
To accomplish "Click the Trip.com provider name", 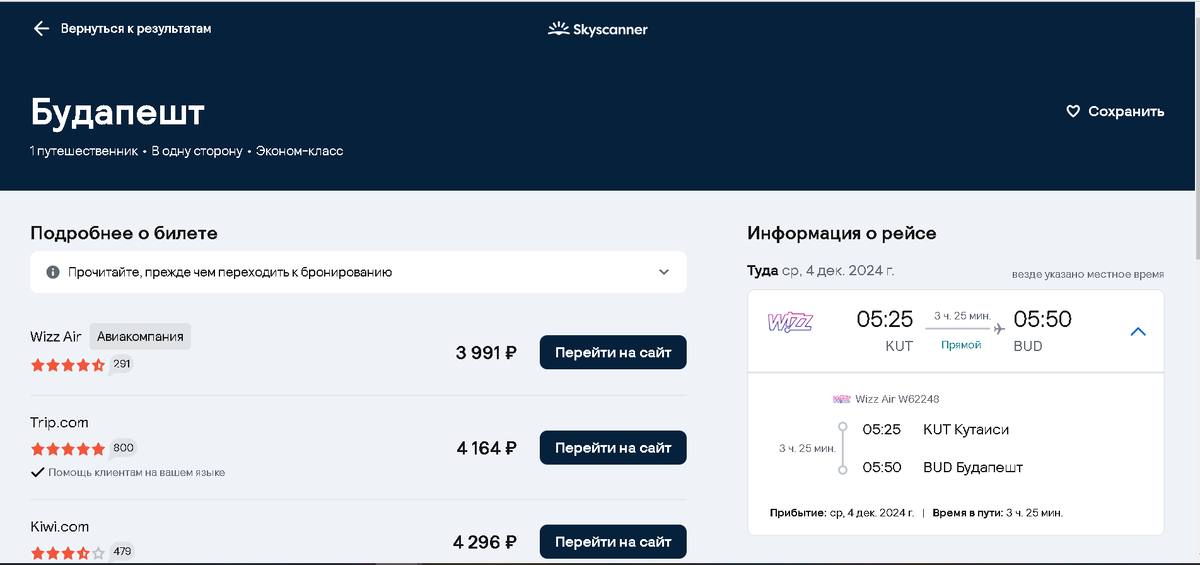I will 60,422.
